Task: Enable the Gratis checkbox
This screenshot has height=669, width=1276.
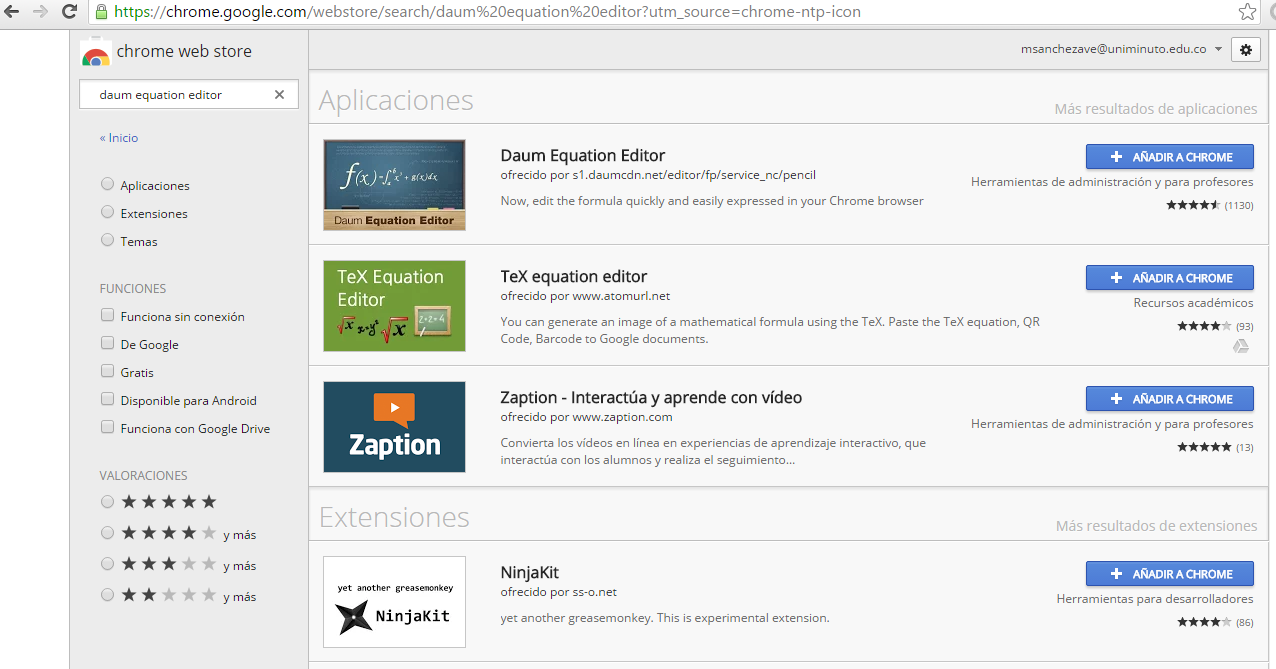Action: coord(107,372)
